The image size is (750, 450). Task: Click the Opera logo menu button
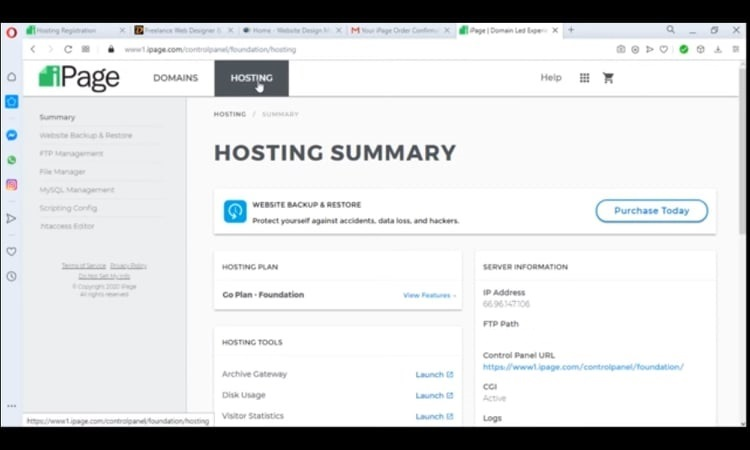point(12,33)
